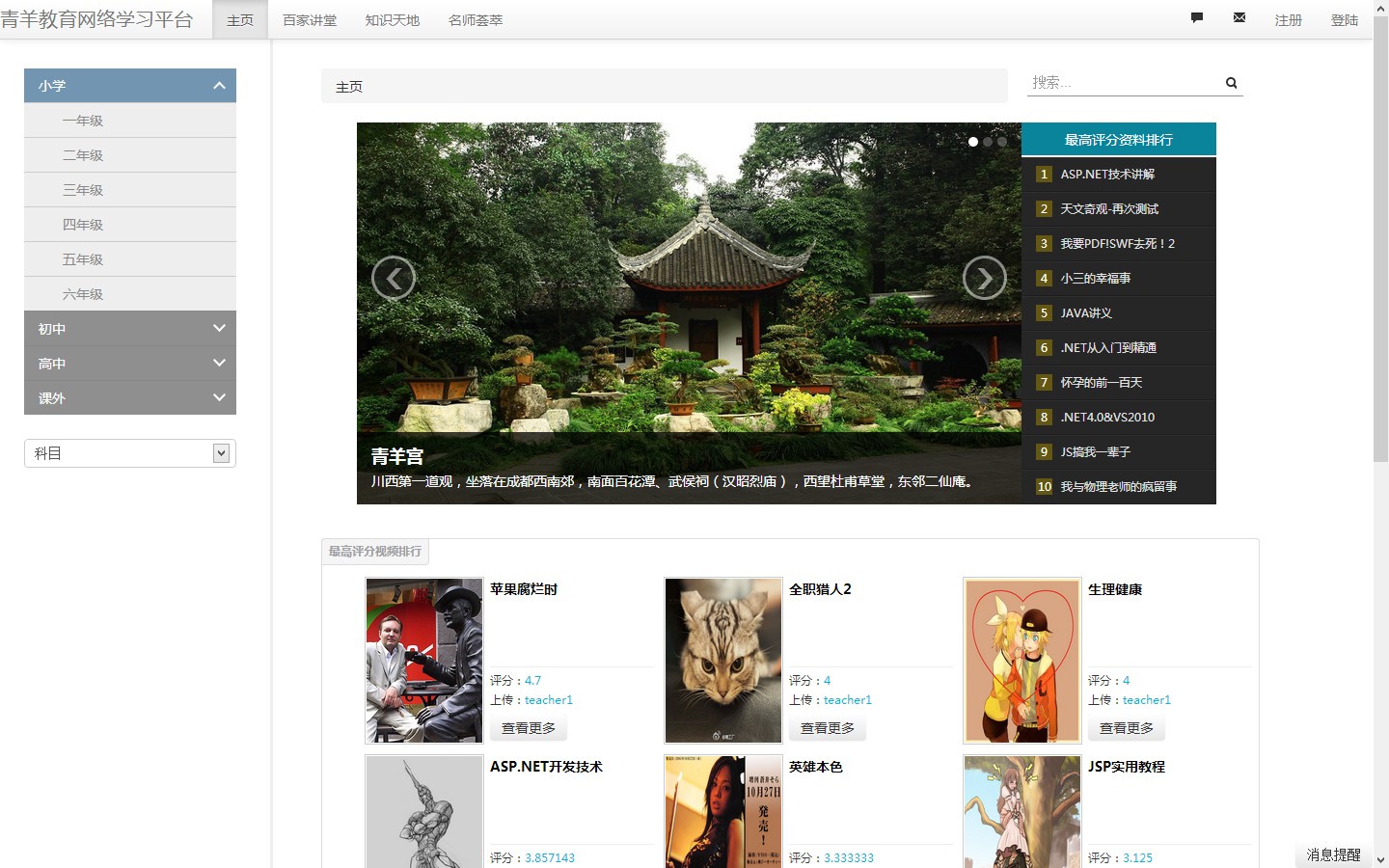Viewport: 1389px width, 868px height.
Task: Open ranked item 小三的幸福事
Action: click(1096, 279)
